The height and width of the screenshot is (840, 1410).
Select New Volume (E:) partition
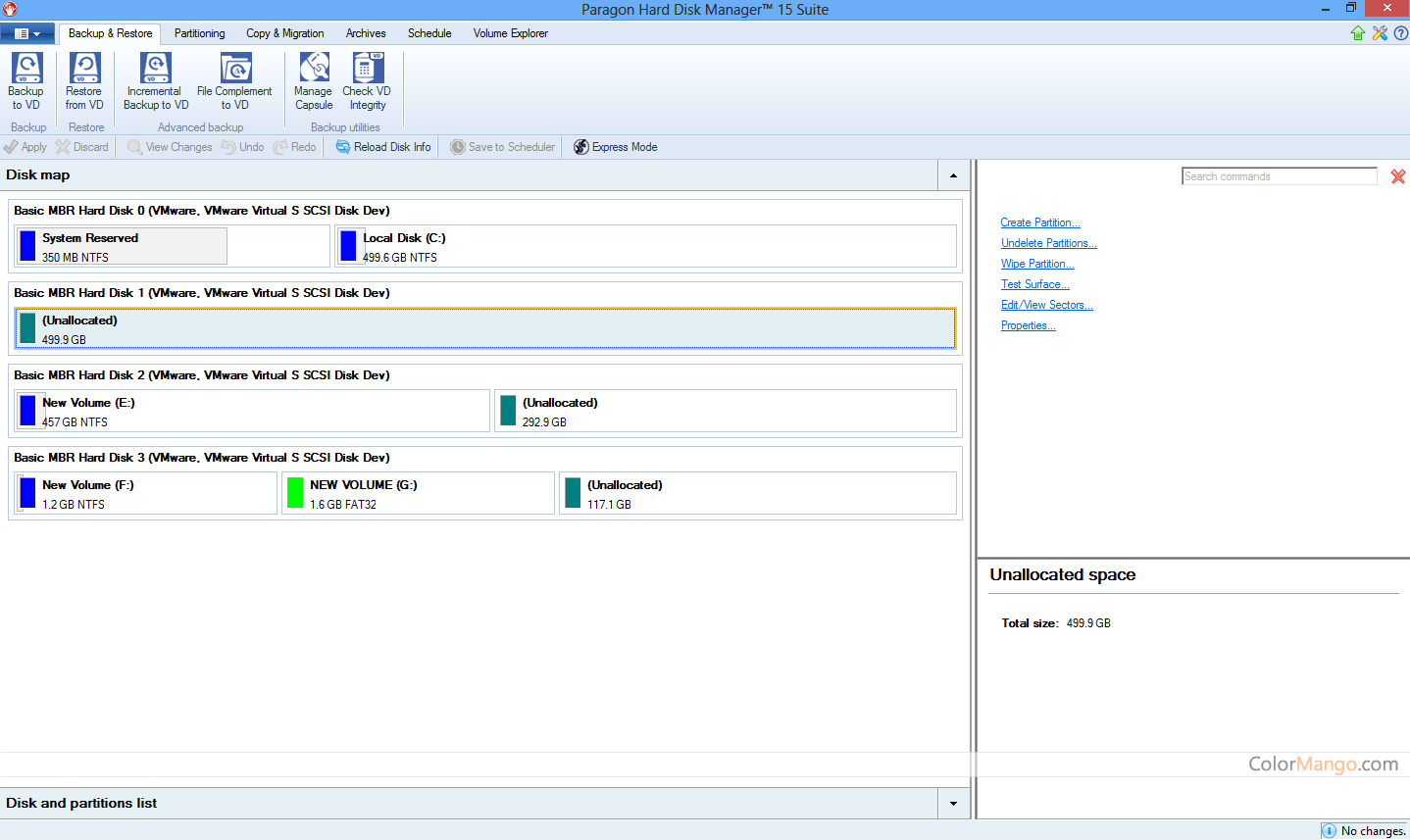(252, 412)
